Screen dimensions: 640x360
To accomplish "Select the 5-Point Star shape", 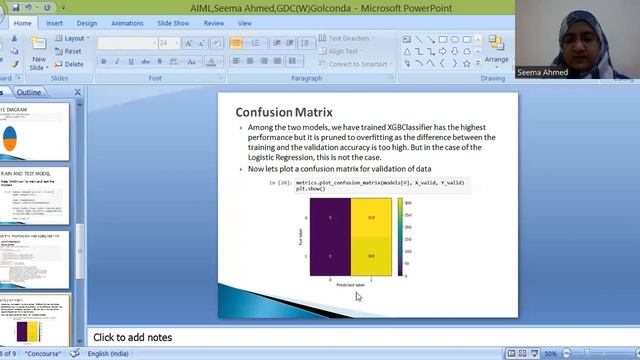I will (467, 64).
